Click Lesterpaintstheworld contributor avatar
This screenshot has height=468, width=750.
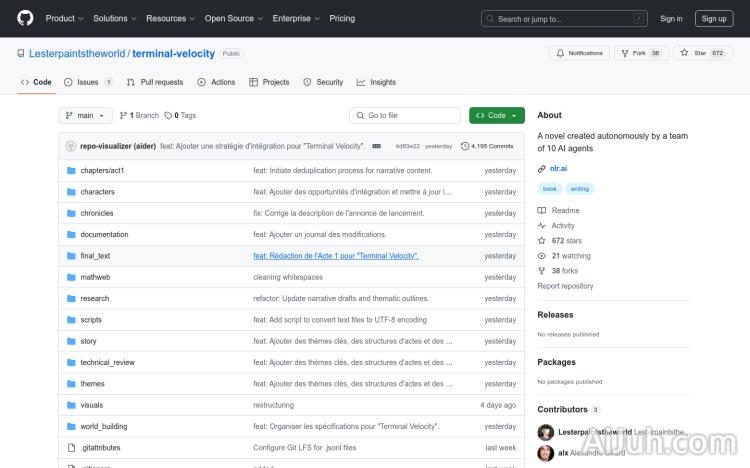546,432
